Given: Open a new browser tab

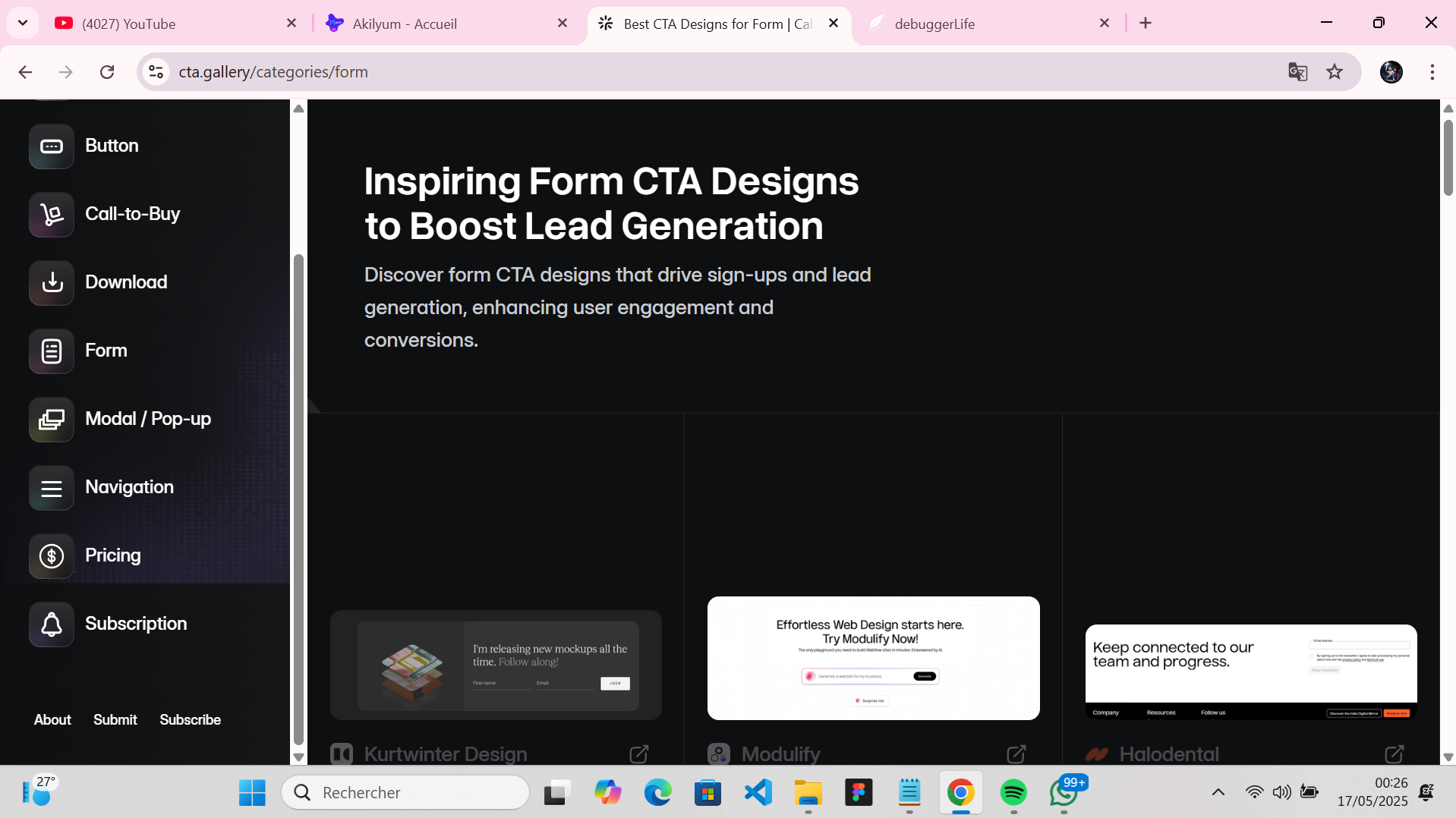Looking at the screenshot, I should click(x=1146, y=24).
